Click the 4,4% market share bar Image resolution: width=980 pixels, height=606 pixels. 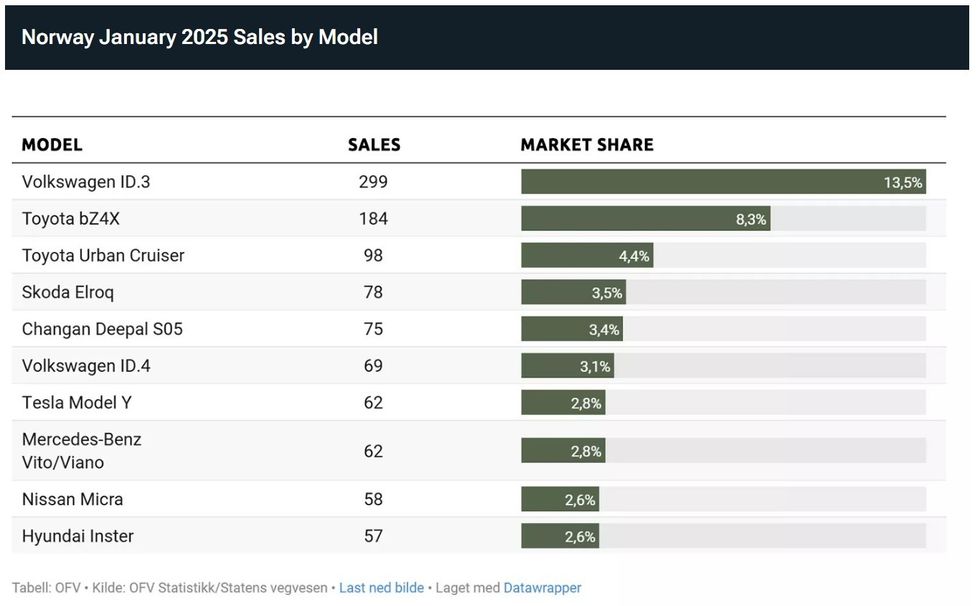[587, 255]
